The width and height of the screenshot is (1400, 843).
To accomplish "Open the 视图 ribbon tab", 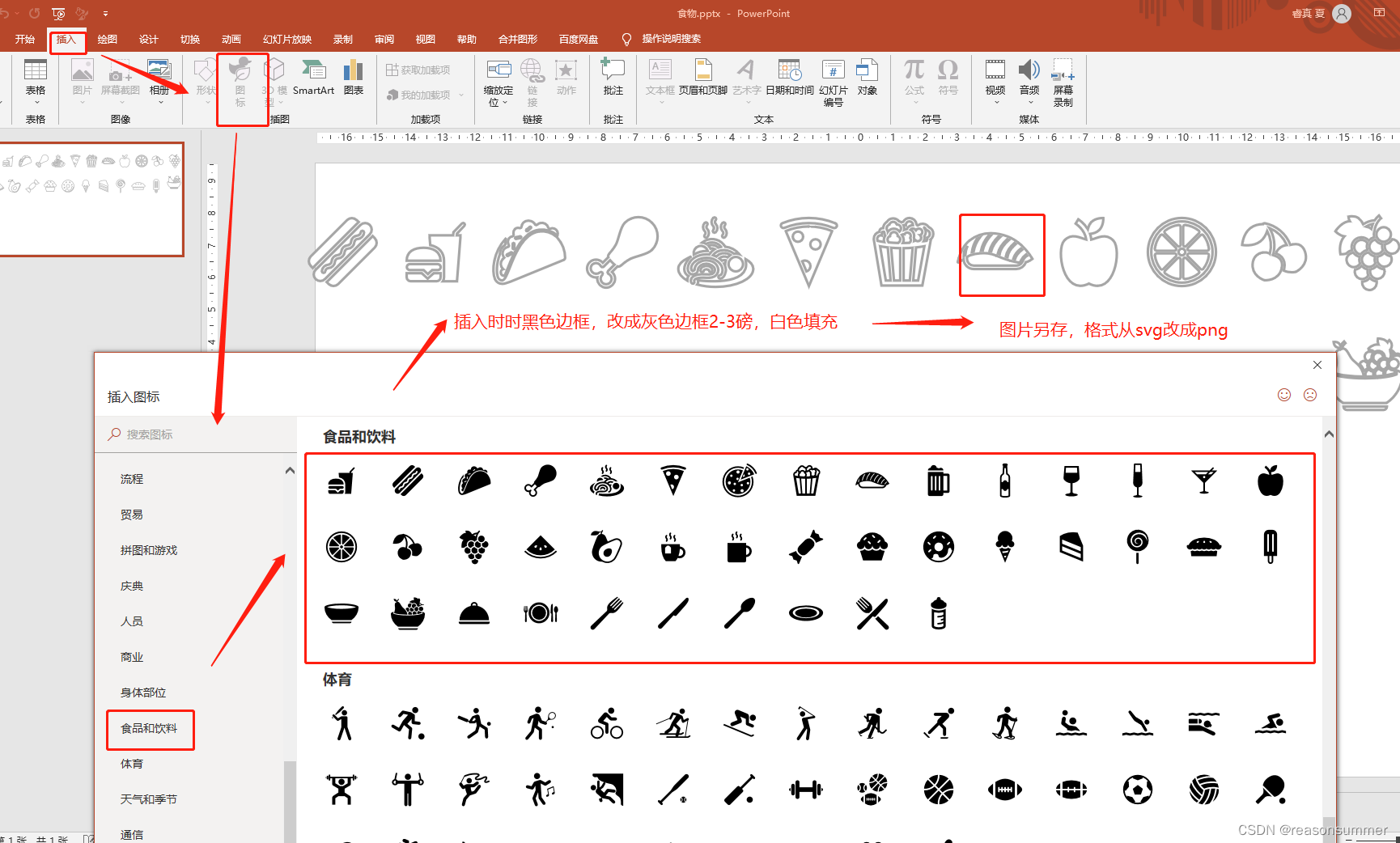I will pos(426,40).
